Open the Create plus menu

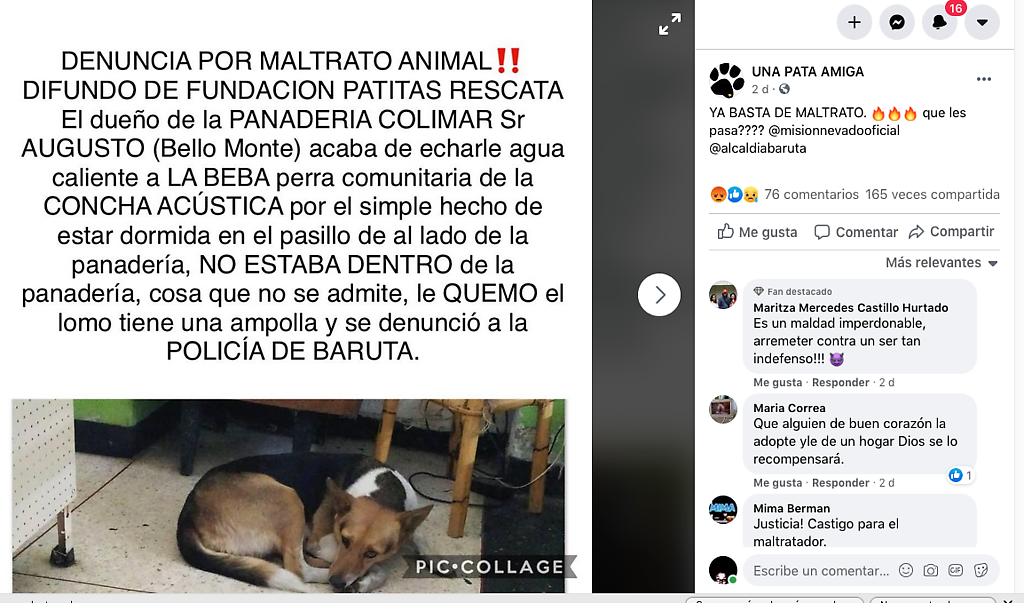coord(854,22)
